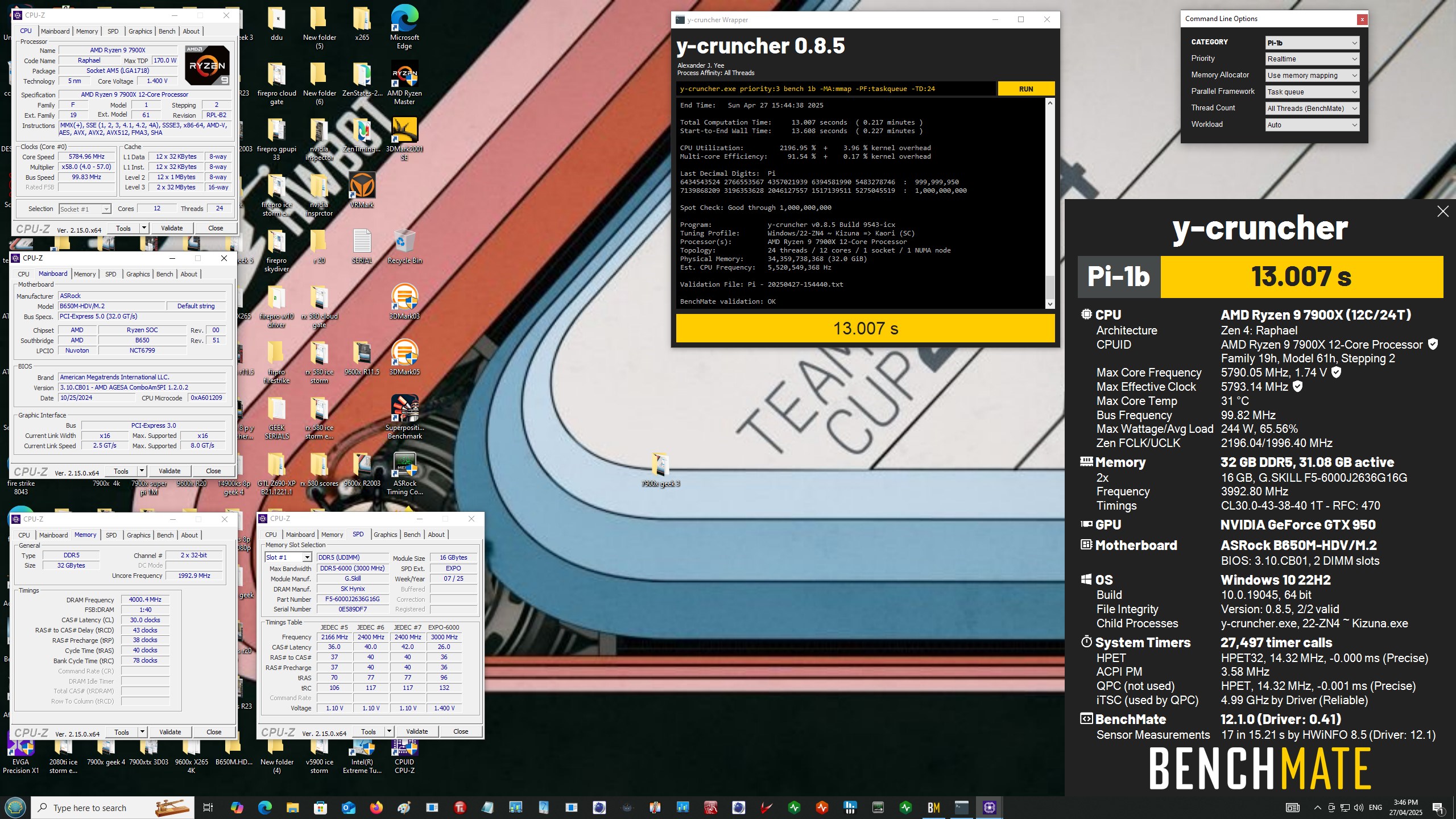Open Tools dropdown arrow in CPU-Z CPU window
This screenshot has height=819, width=1456.
click(x=144, y=228)
